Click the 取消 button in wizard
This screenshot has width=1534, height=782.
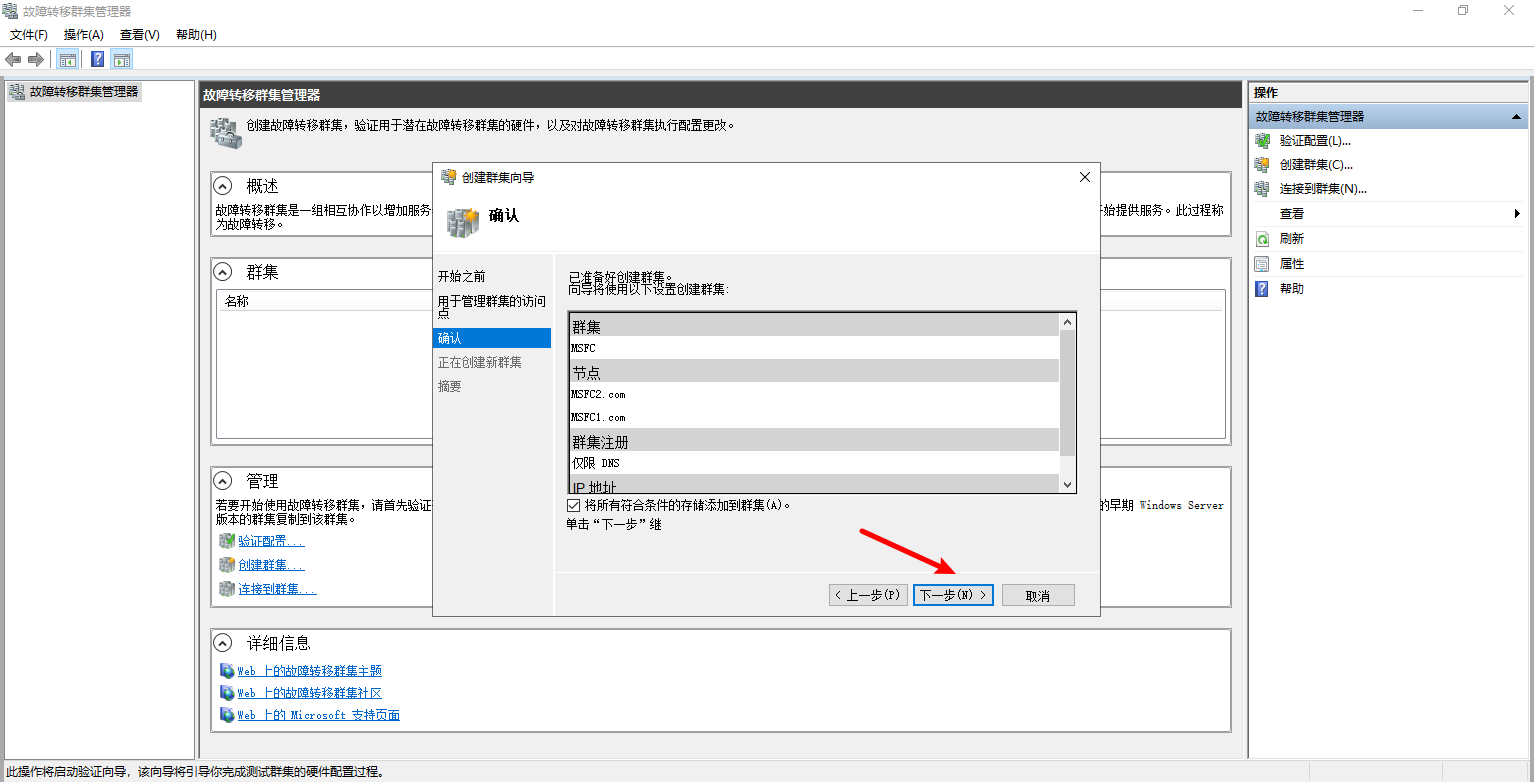click(x=1038, y=595)
